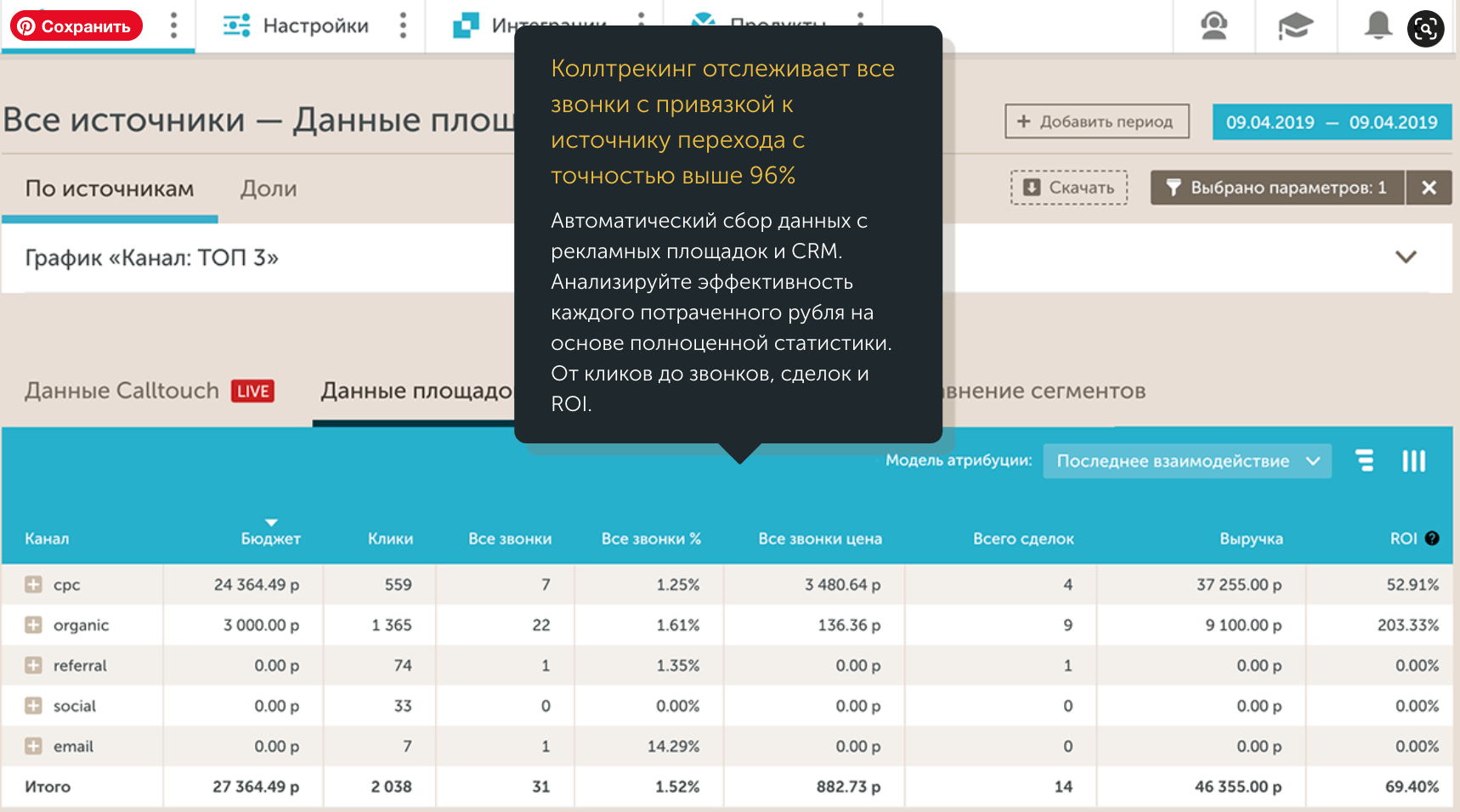Sort by Выручка column
Screen dimensions: 1460x812
coord(1251,539)
